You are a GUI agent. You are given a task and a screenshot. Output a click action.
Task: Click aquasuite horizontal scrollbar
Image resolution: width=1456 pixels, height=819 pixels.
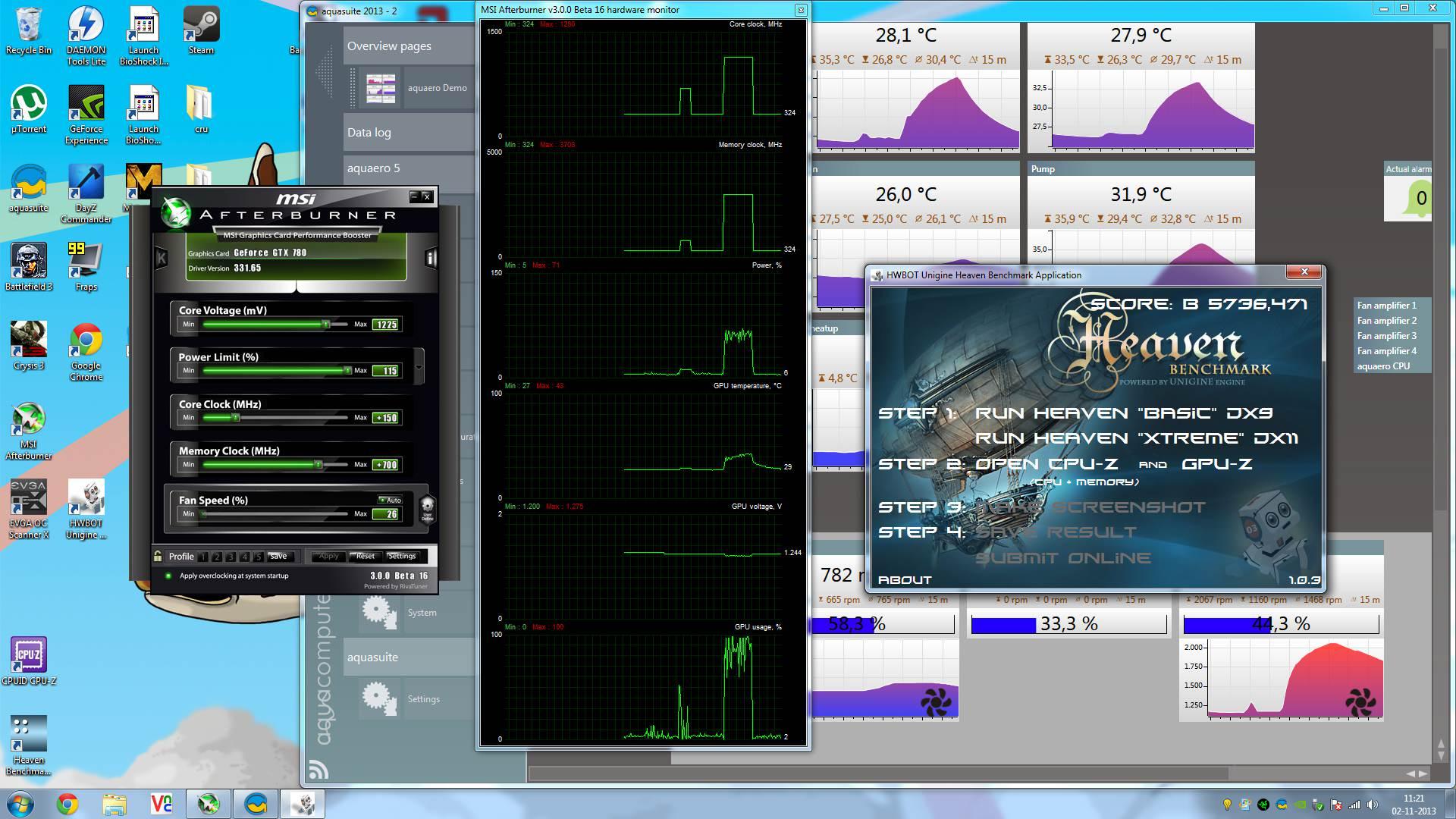(878, 773)
